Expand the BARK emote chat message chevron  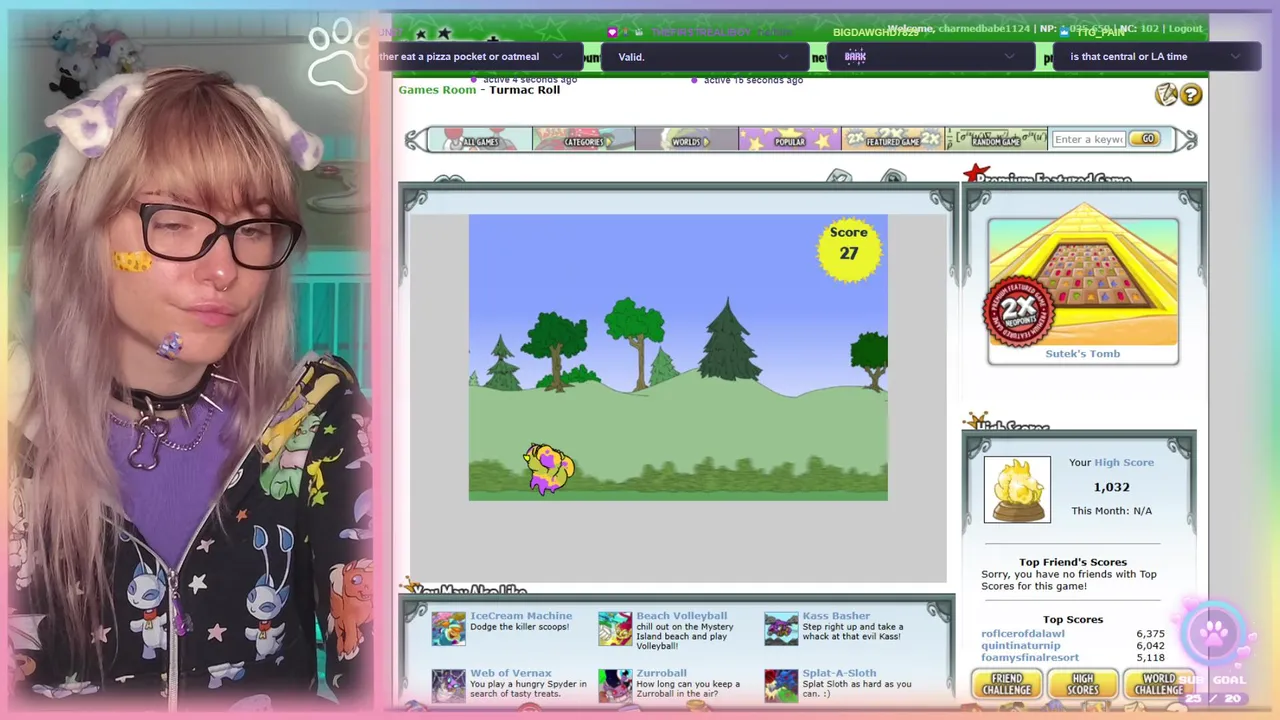[1009, 57]
